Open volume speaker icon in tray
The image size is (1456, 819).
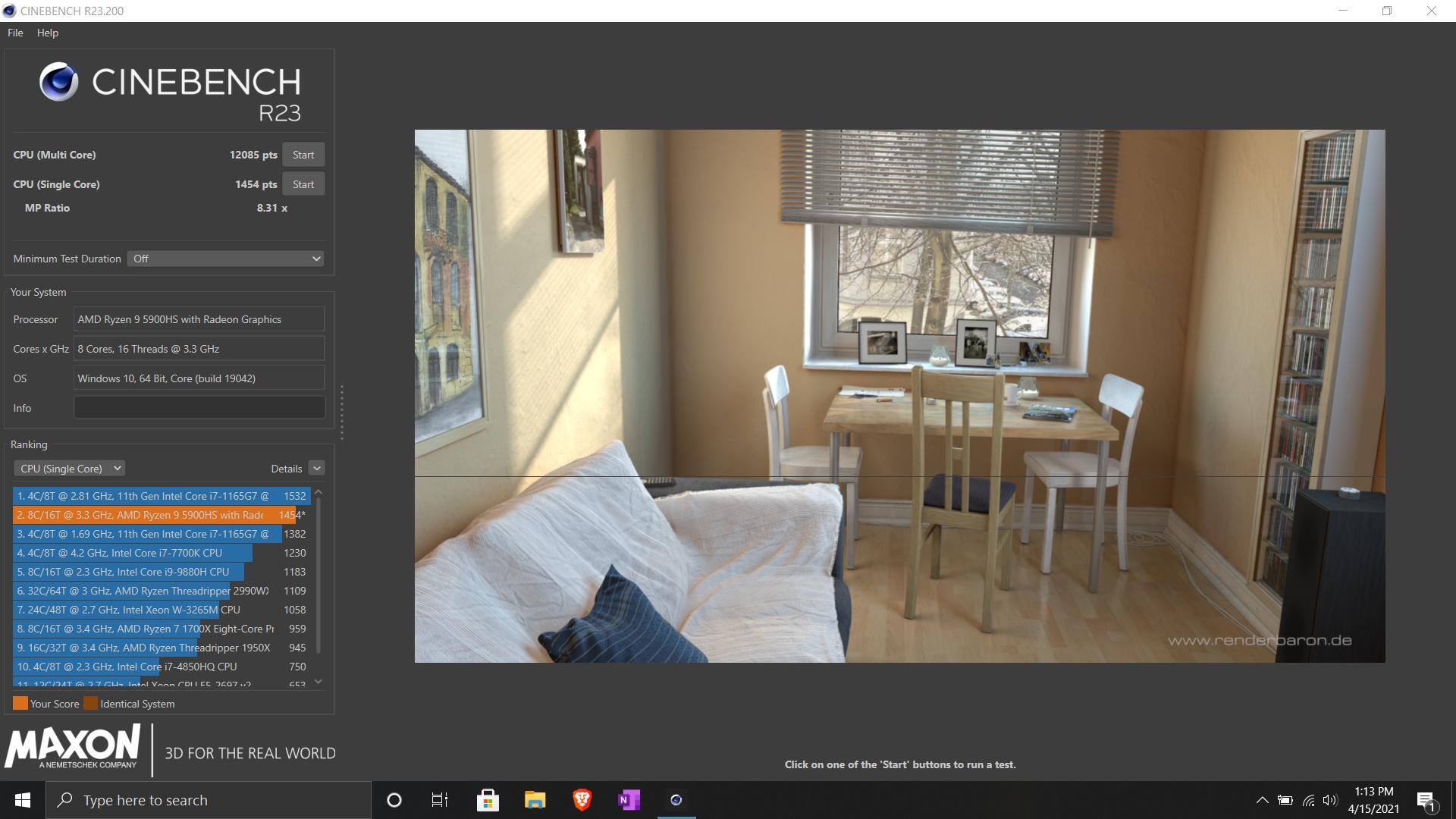1329,800
